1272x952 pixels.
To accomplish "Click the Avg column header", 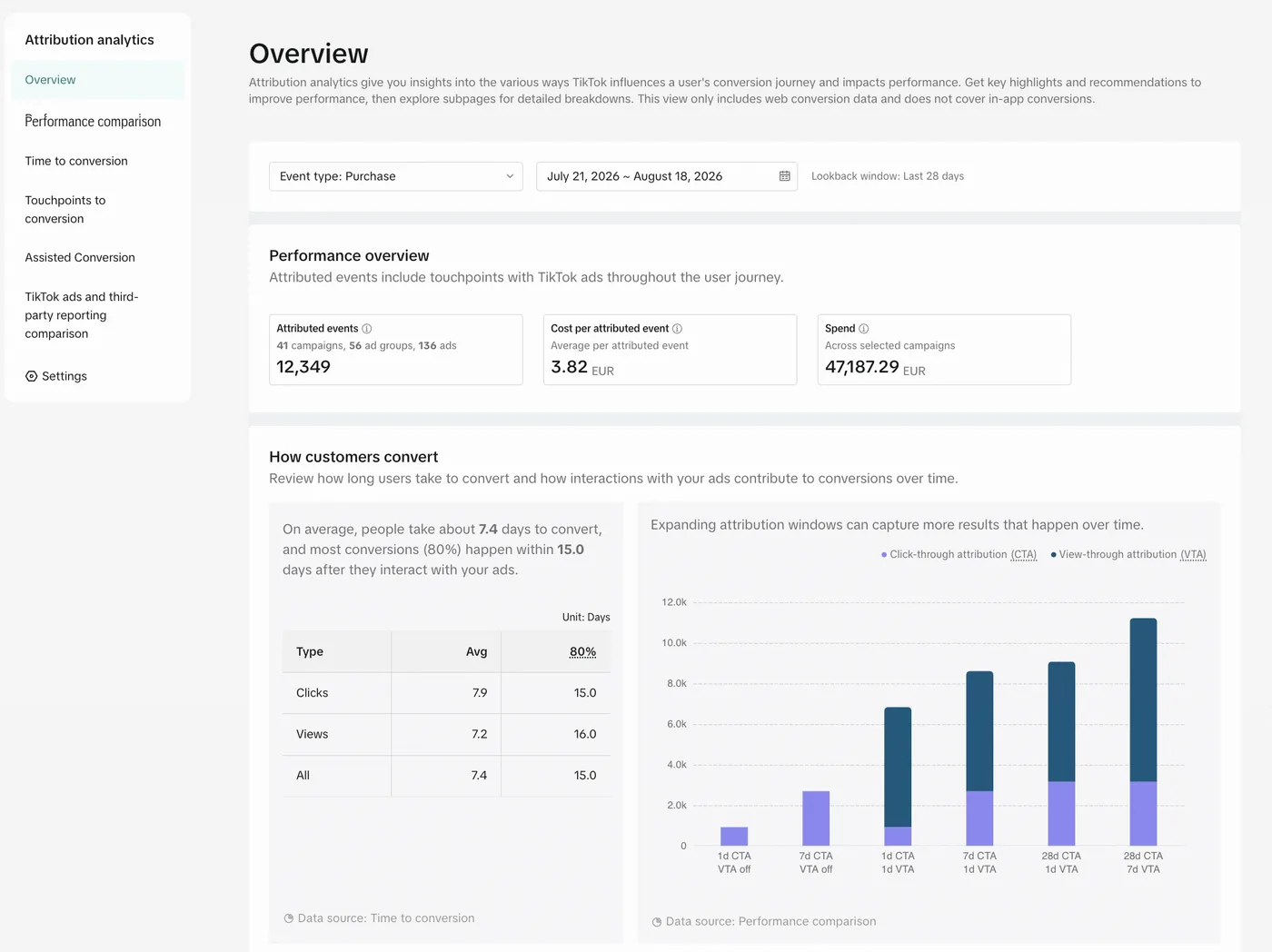I will tap(476, 651).
